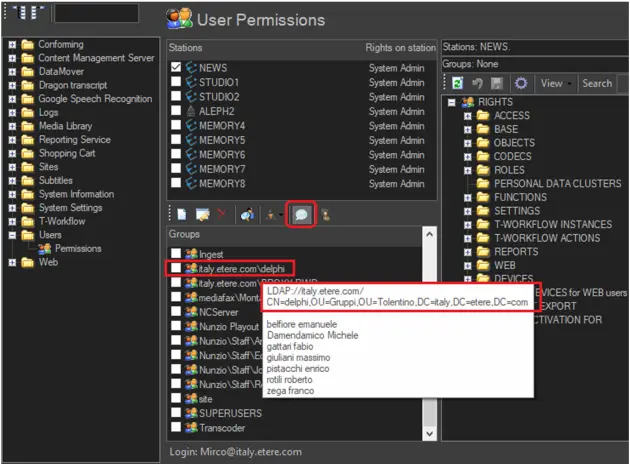This screenshot has width=630, height=464.
Task: Click the Search button in rights toolbar
Action: tap(596, 84)
